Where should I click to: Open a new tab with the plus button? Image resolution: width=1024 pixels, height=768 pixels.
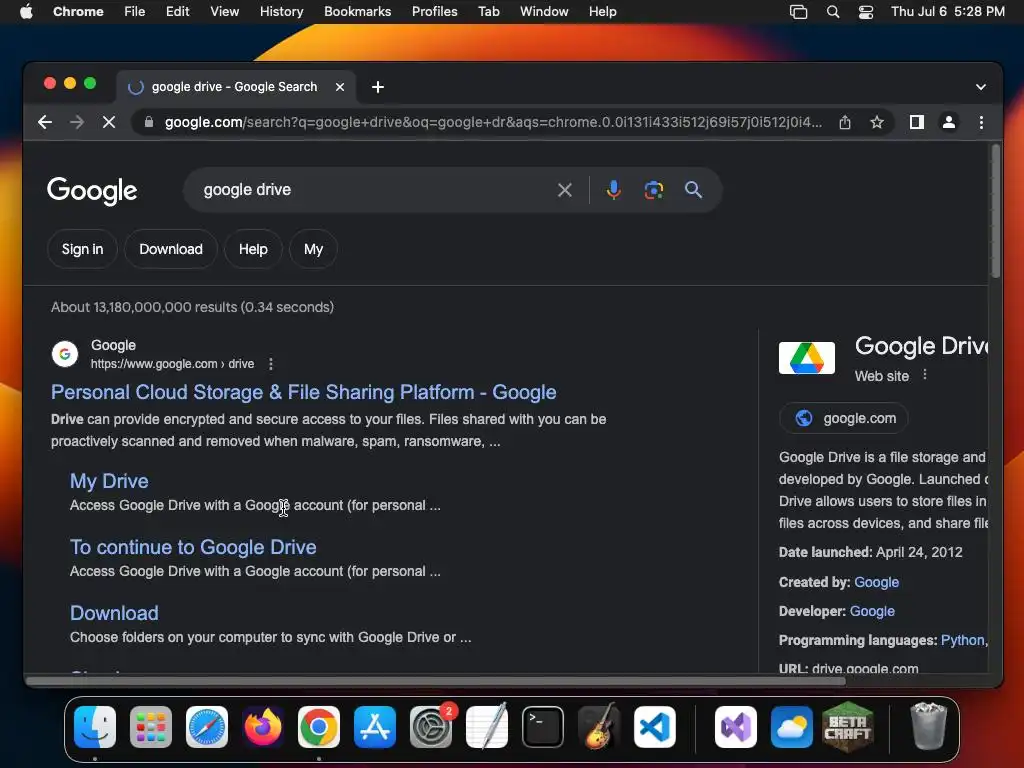(x=377, y=87)
